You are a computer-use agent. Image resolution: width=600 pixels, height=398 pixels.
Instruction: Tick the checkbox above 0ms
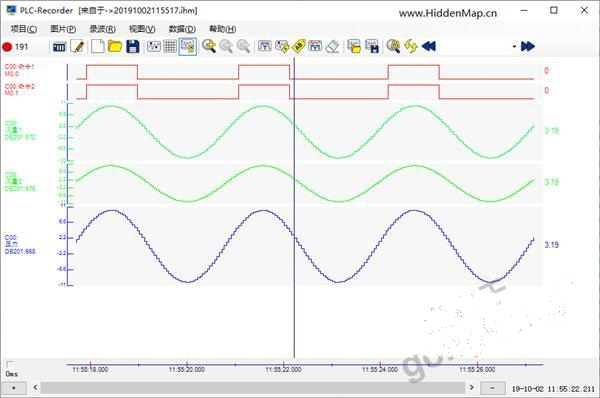[x=10, y=365]
